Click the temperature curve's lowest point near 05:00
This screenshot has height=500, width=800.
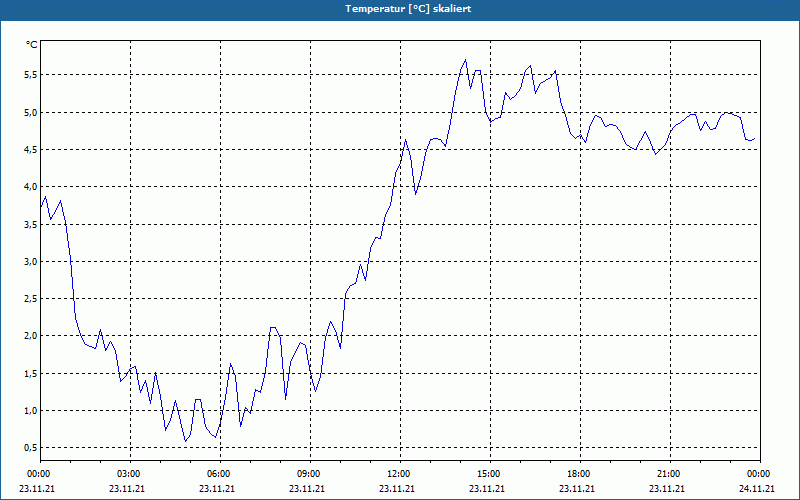(186, 441)
